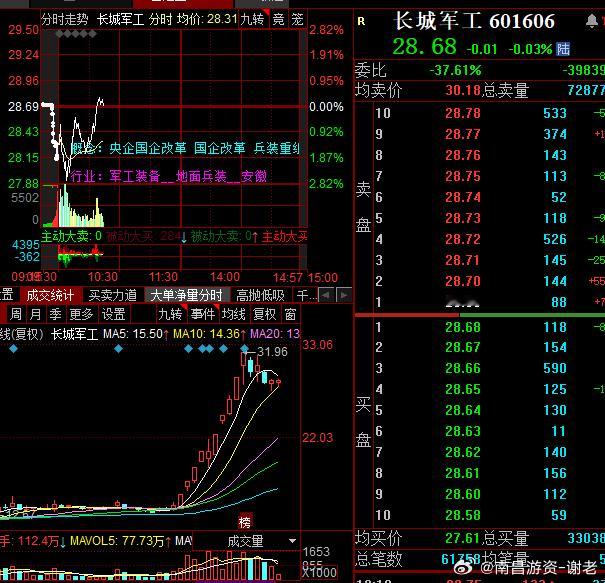Click the 10:30 time label on the intraday axis
The image size is (605, 583).
point(103,277)
